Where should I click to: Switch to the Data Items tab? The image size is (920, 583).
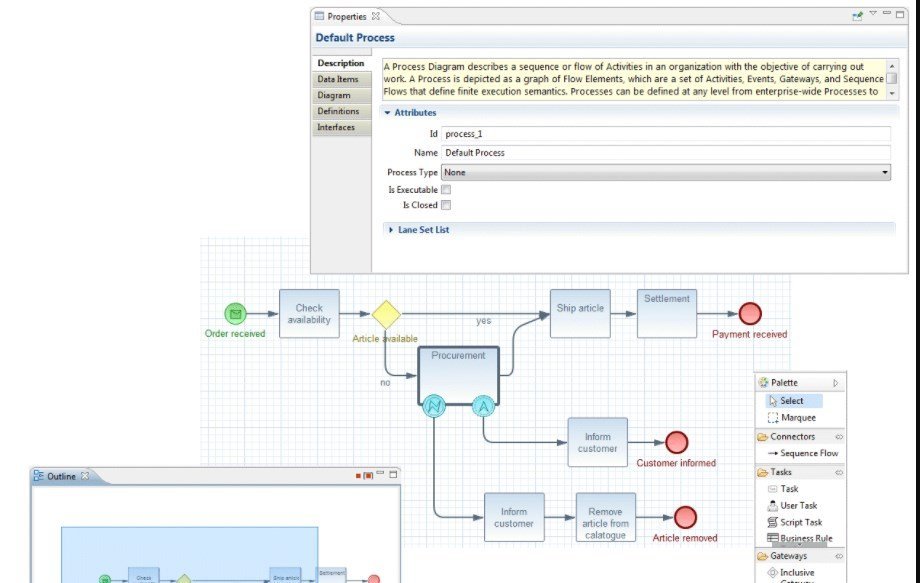[338, 79]
